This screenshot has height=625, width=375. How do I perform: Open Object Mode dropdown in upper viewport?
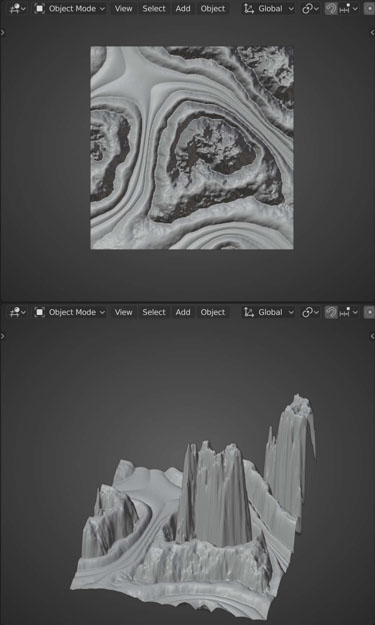click(70, 8)
